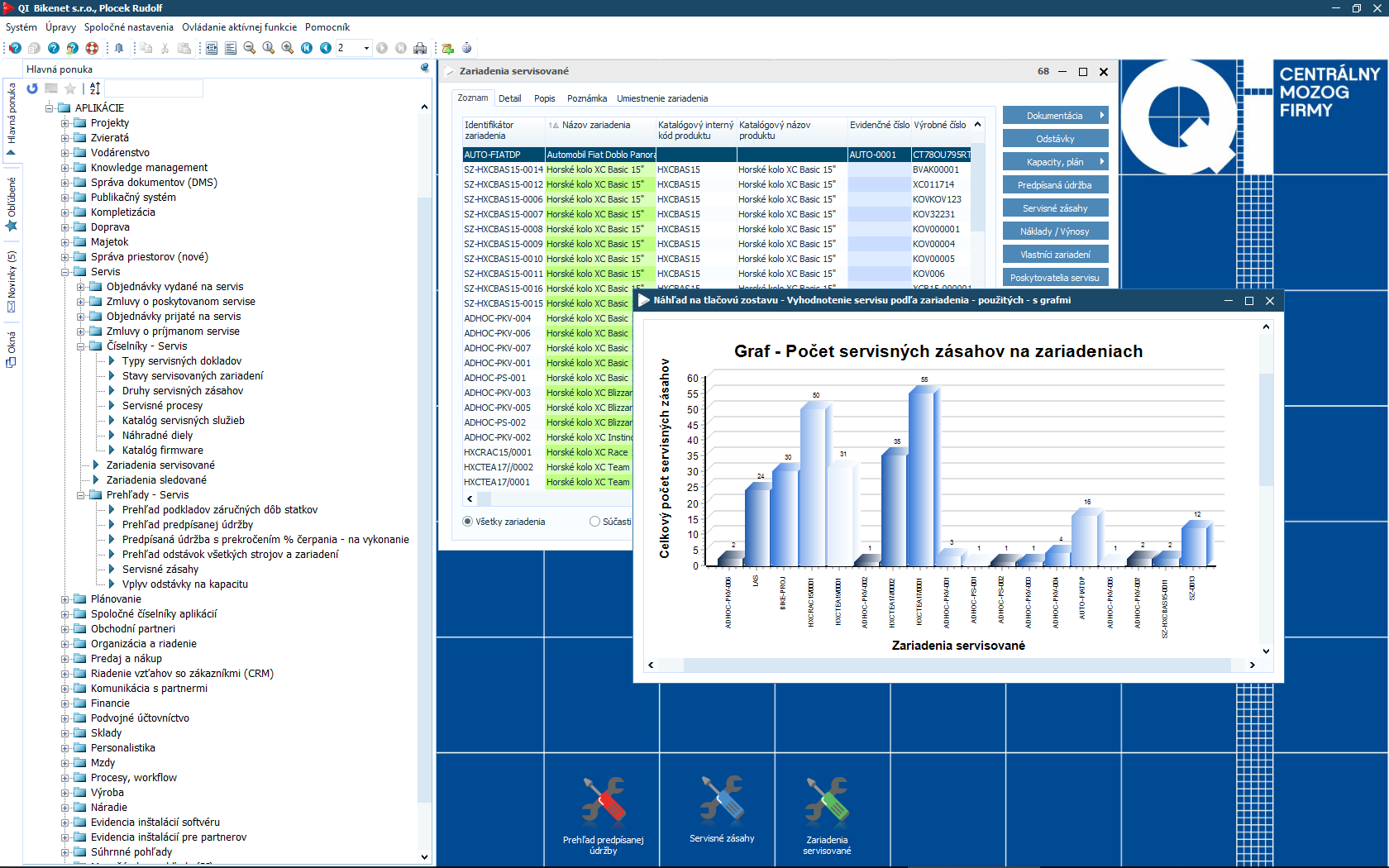This screenshot has width=1389, height=868.
Task: Expand the Financie tree folder
Action: (x=65, y=703)
